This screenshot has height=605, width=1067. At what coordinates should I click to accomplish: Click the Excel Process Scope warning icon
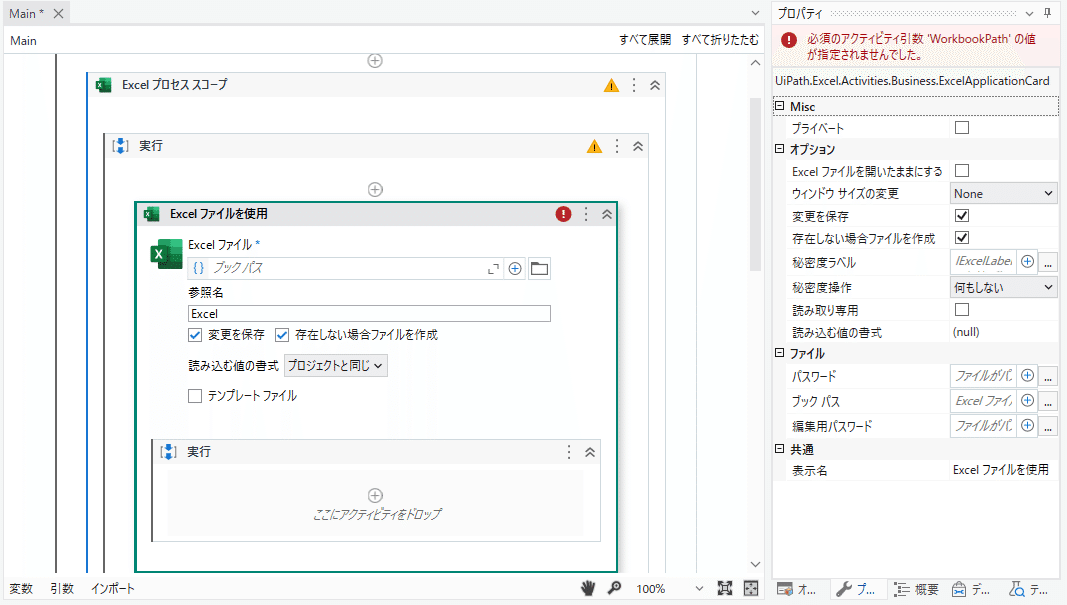[611, 85]
